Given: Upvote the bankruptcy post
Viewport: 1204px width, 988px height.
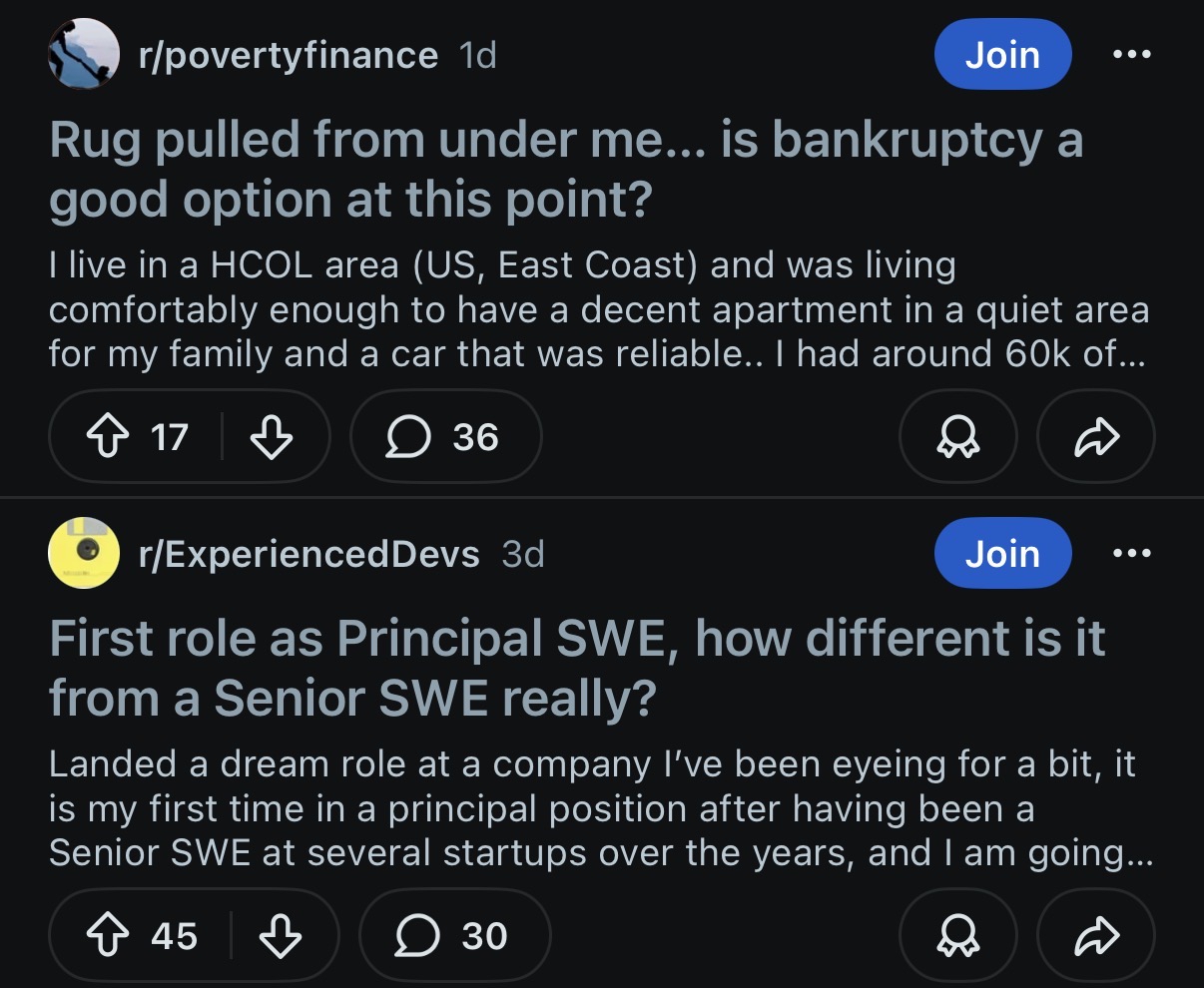Looking at the screenshot, I should (x=108, y=437).
